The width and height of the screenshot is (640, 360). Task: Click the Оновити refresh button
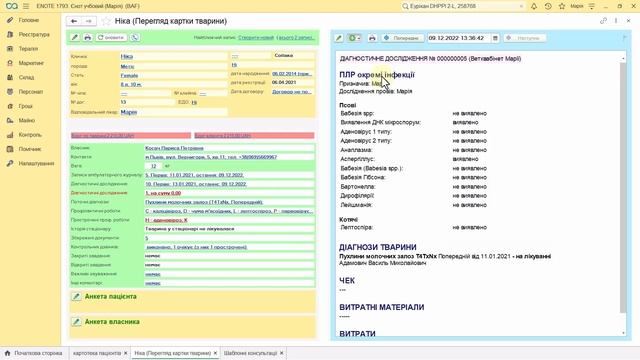pos(111,38)
